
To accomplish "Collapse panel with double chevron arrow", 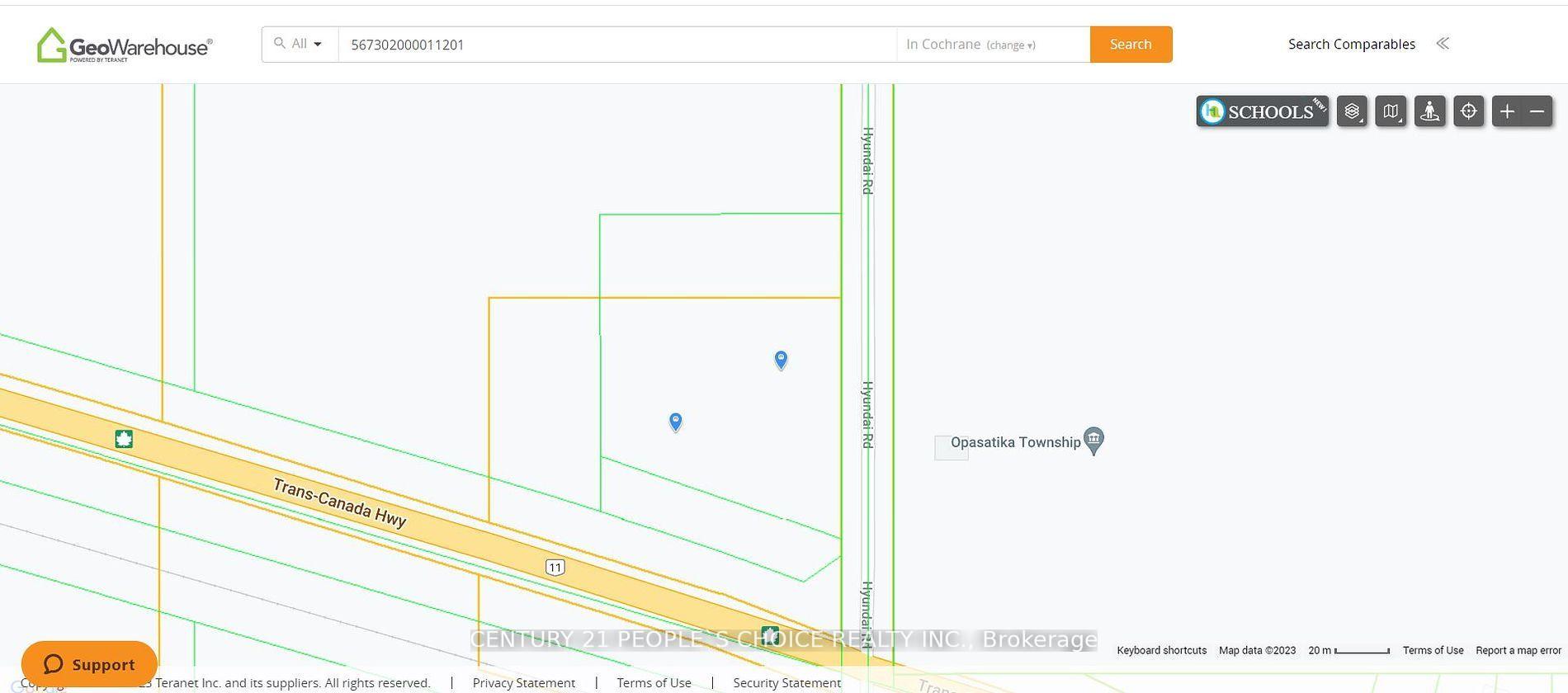I will coord(1443,44).
